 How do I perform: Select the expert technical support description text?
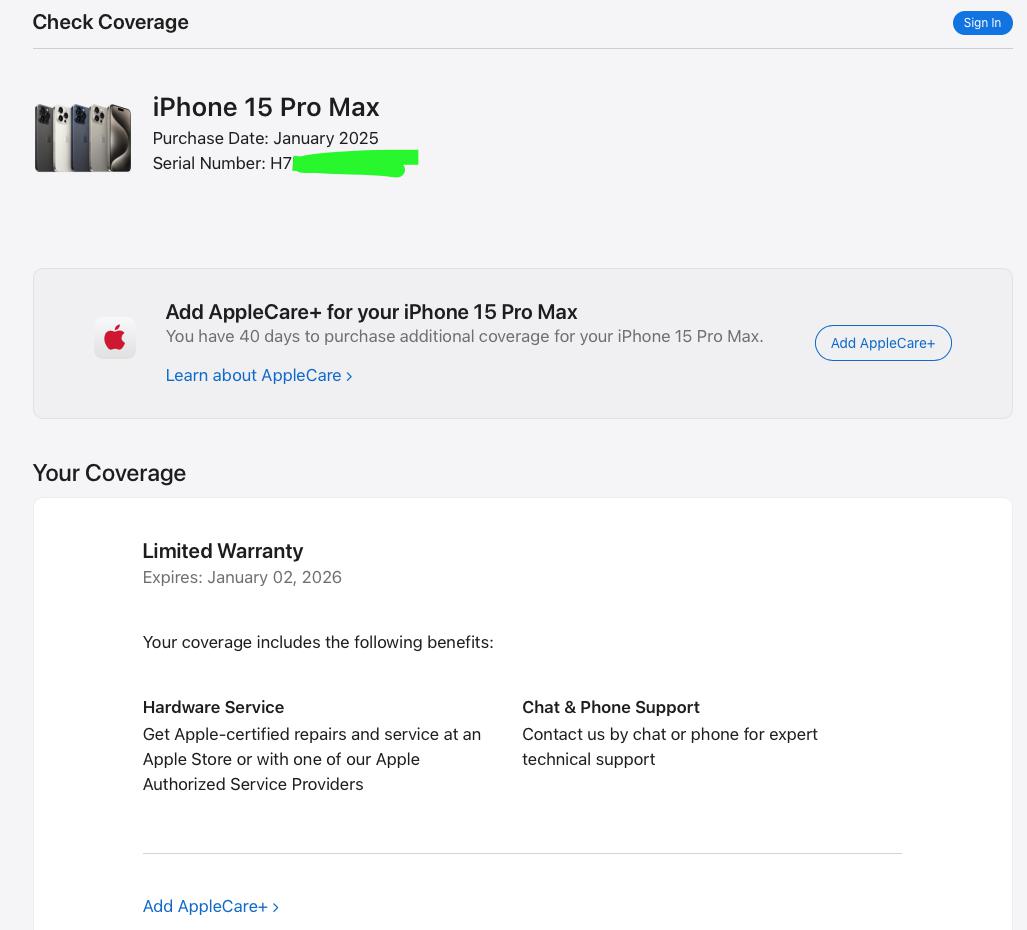[x=669, y=747]
